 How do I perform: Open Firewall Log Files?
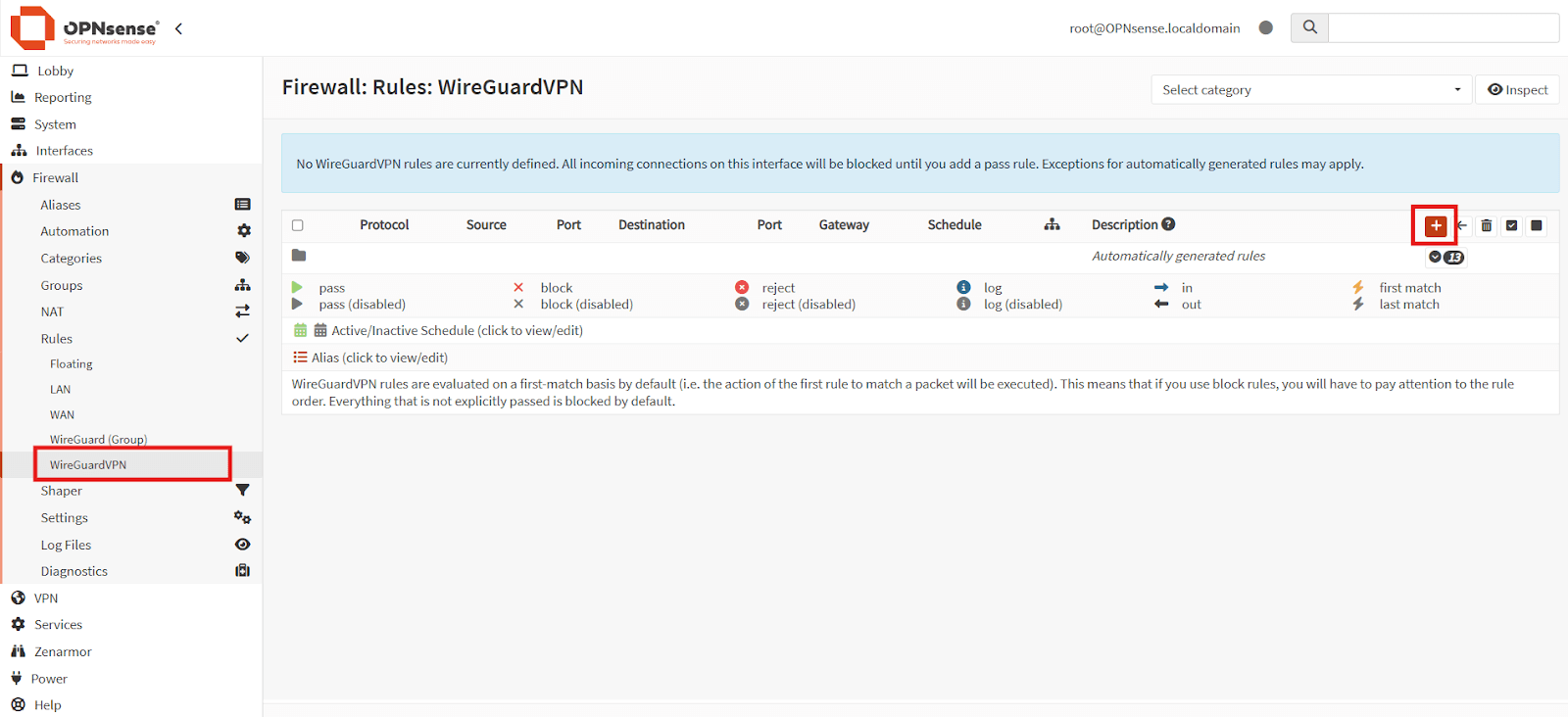[x=66, y=546]
